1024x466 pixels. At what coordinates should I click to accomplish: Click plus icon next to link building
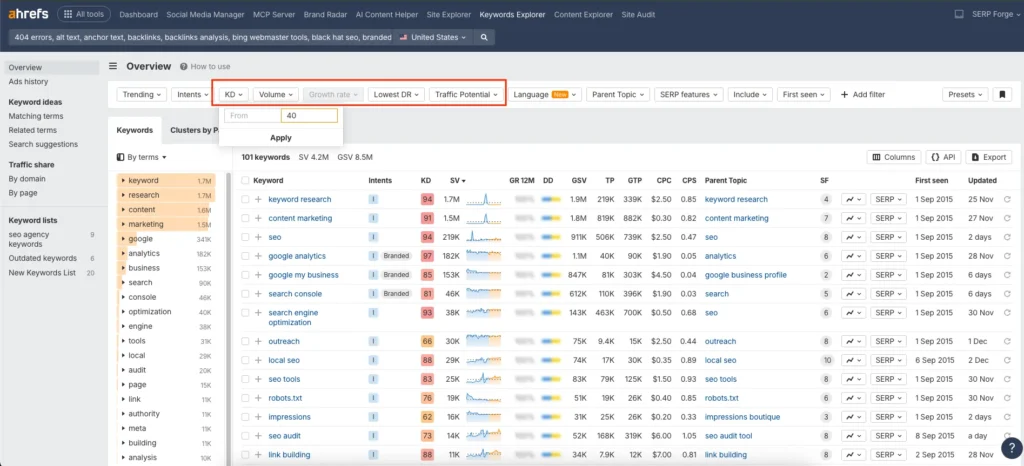[258, 455]
